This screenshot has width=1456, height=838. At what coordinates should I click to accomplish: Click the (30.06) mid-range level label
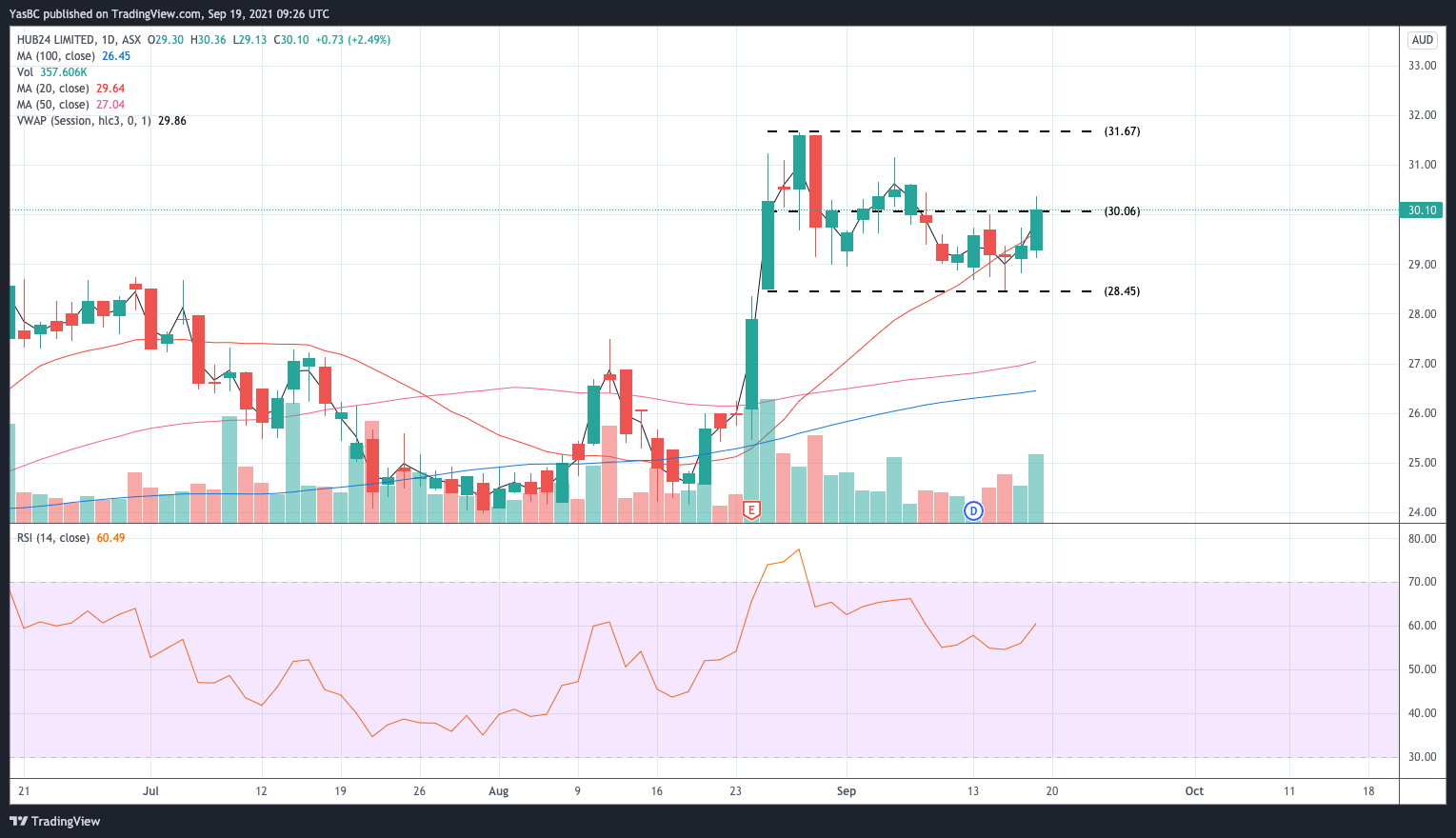tap(1122, 211)
